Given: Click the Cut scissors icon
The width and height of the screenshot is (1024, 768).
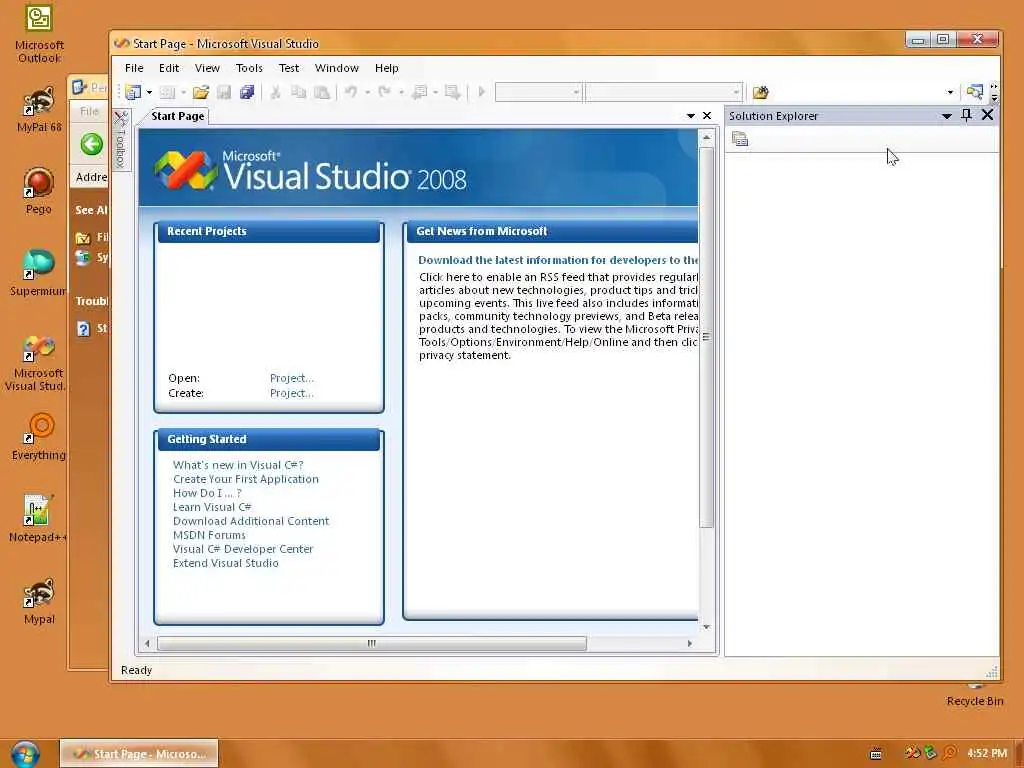Looking at the screenshot, I should tap(276, 92).
